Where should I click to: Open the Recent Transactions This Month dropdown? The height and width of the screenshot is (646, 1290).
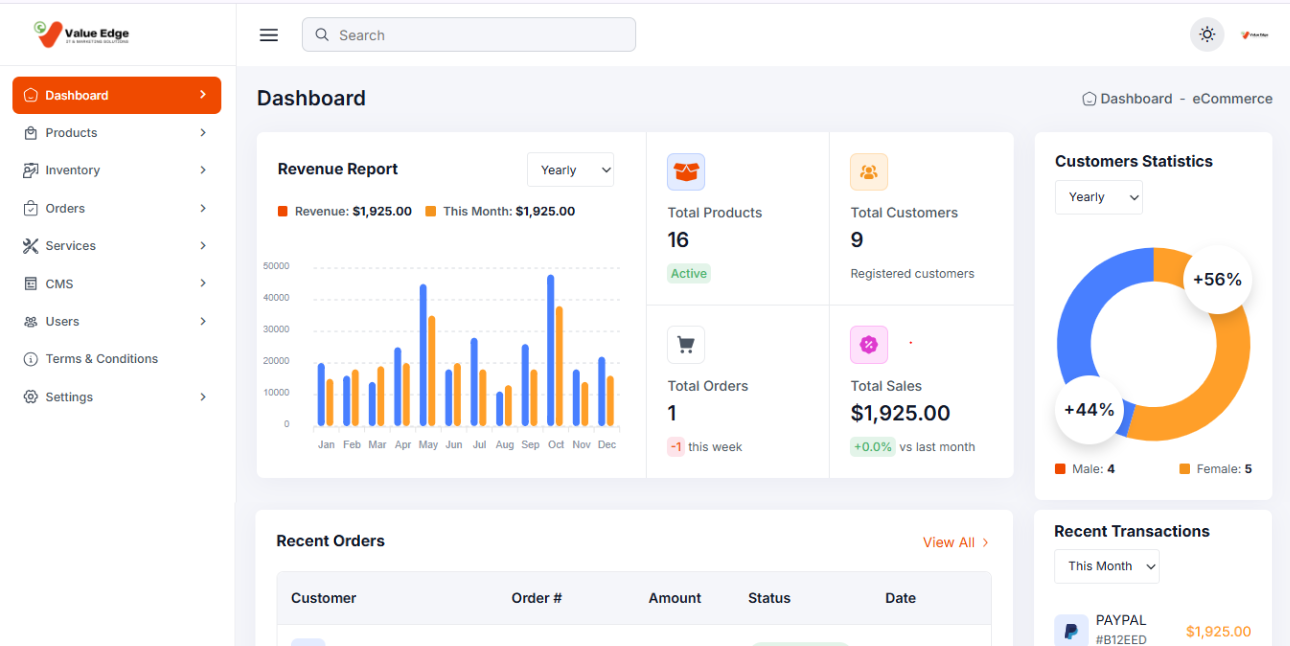(x=1106, y=566)
